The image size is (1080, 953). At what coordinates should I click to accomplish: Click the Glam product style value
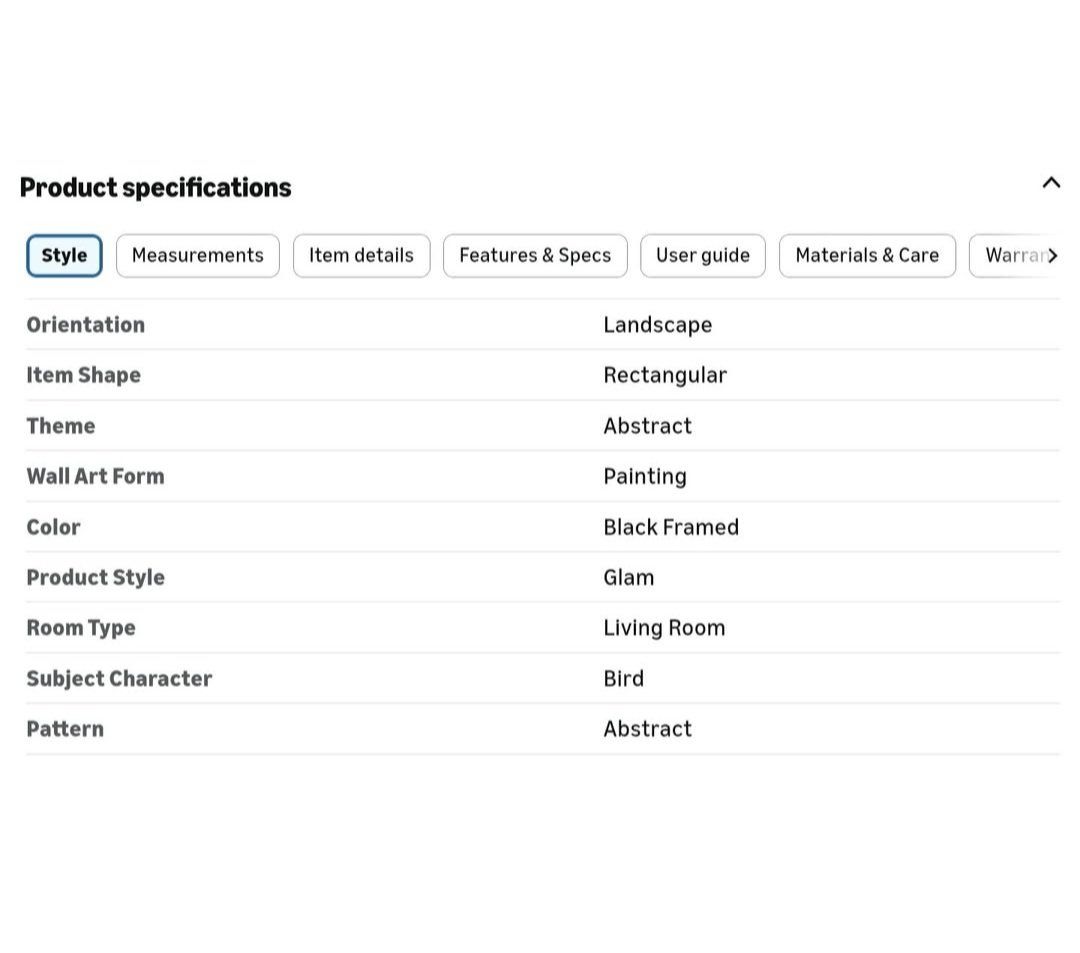(628, 577)
